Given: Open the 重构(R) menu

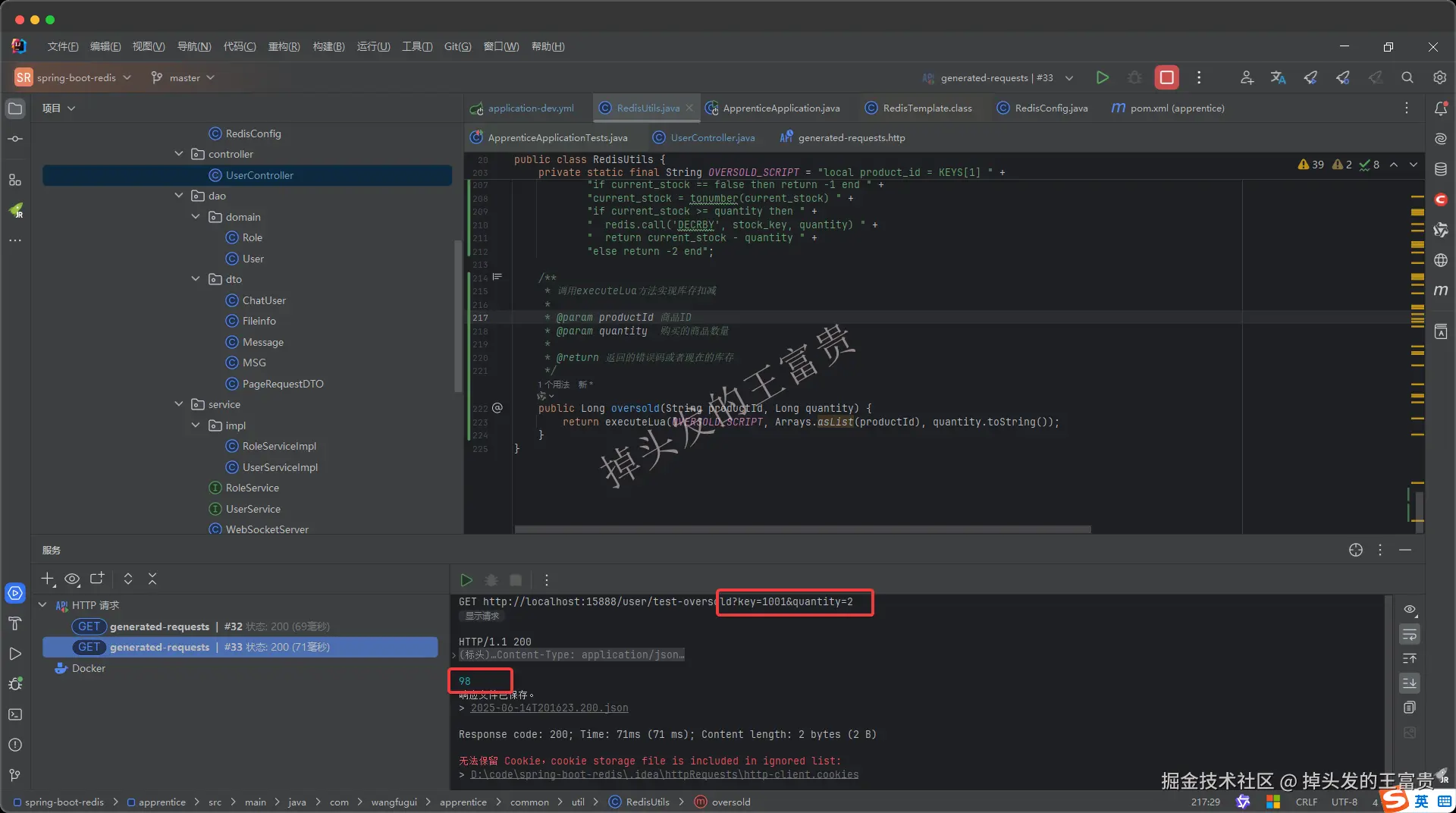Looking at the screenshot, I should click(x=284, y=46).
